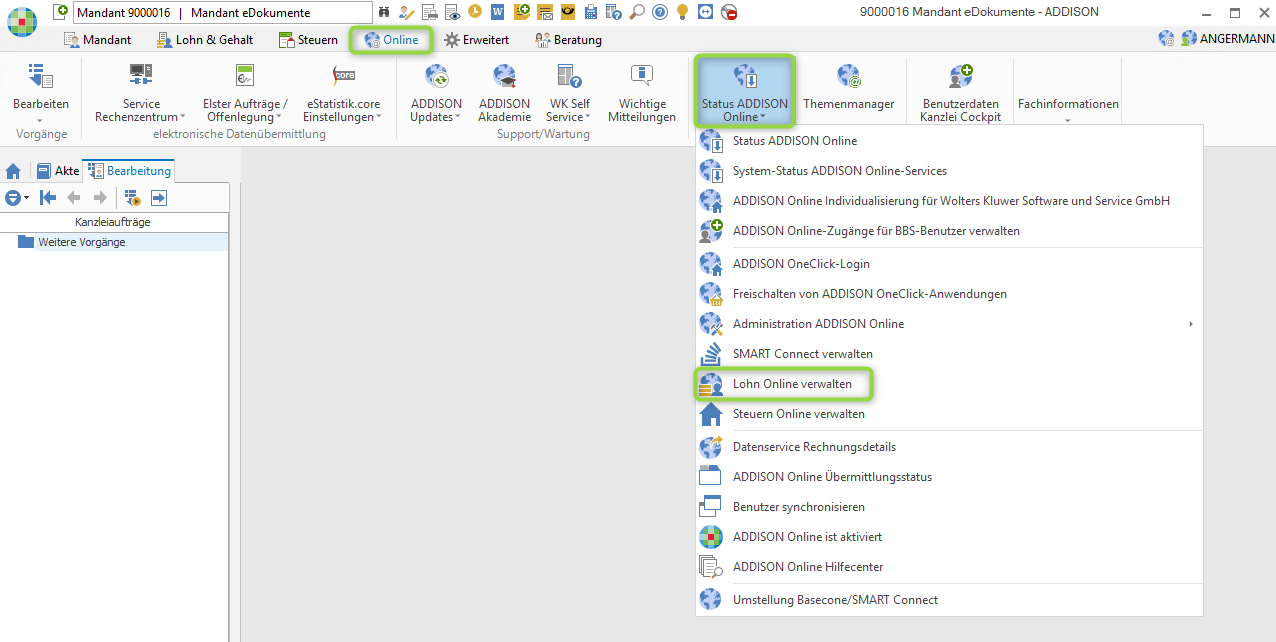This screenshot has height=642, width=1276.
Task: Click the blue remote arrows icon
Action: 706,12
